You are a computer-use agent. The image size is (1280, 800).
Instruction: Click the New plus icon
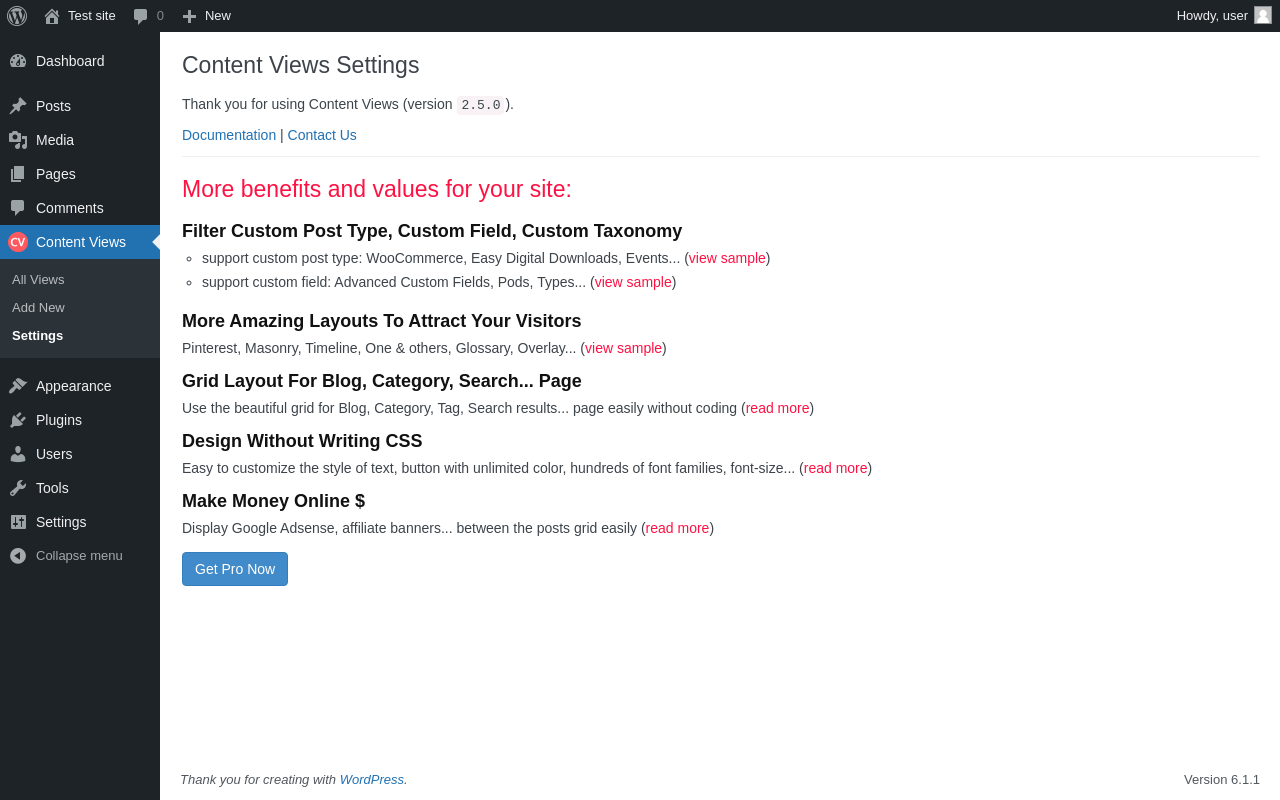pyautogui.click(x=189, y=16)
